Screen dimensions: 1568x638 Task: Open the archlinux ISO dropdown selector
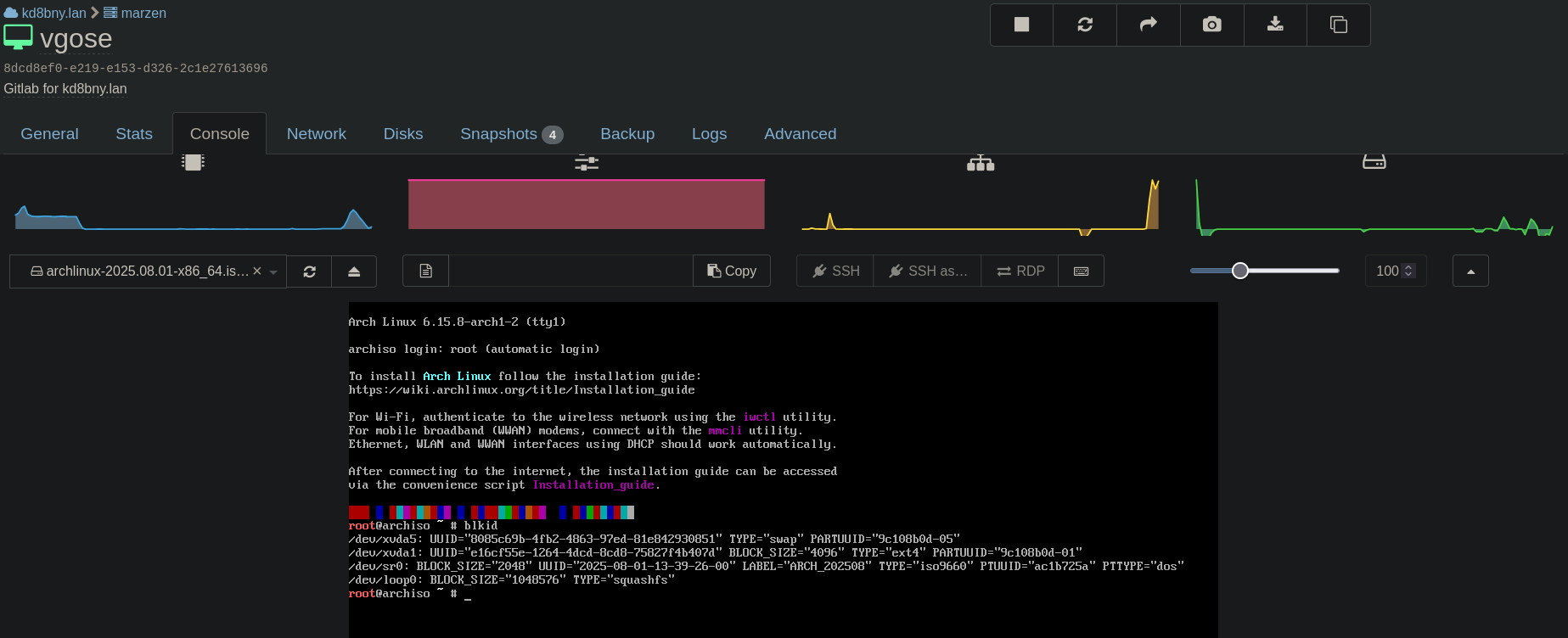(273, 272)
